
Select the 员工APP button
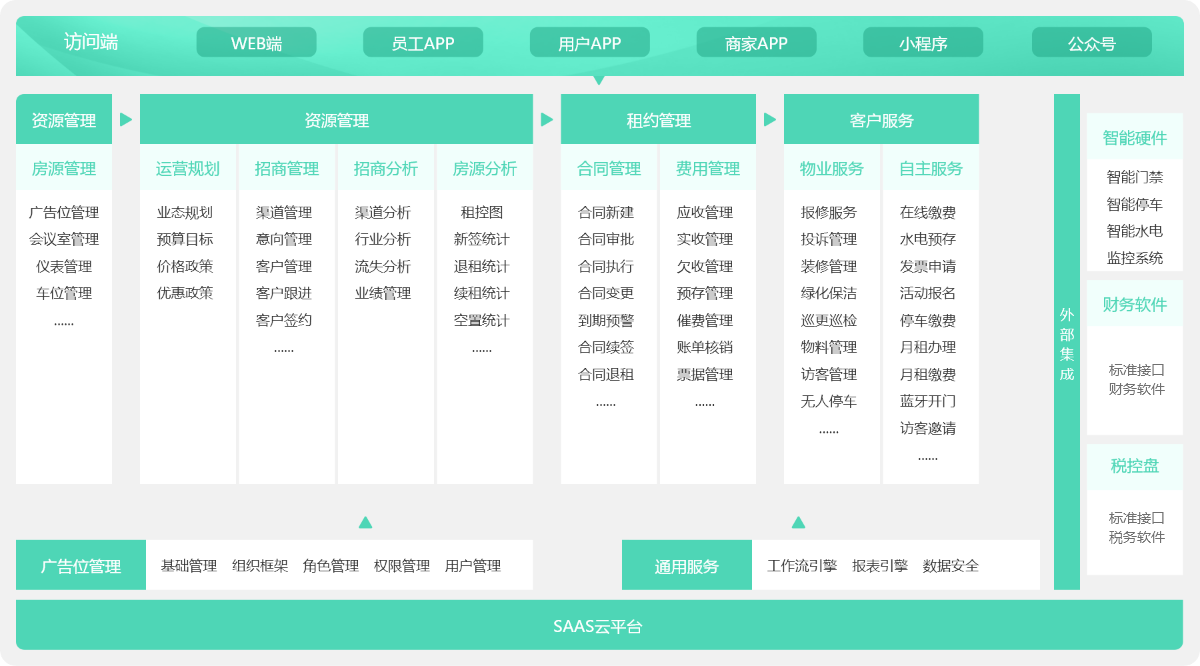[x=423, y=43]
